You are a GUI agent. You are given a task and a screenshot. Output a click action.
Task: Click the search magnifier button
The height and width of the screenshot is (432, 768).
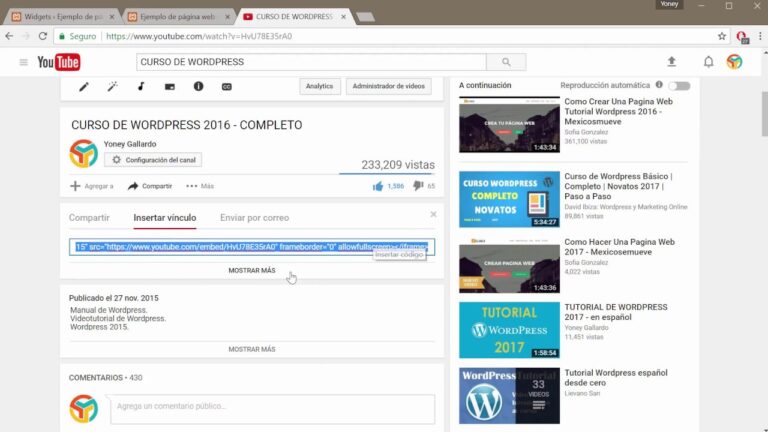coord(506,62)
